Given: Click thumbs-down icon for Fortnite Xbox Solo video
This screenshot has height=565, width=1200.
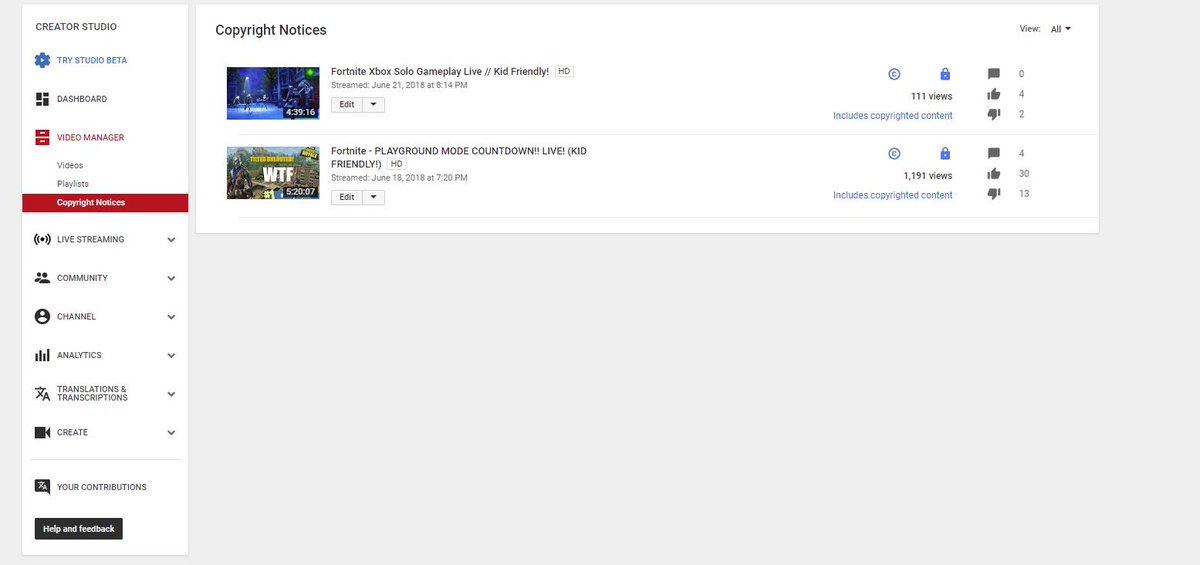Looking at the screenshot, I should (x=994, y=114).
